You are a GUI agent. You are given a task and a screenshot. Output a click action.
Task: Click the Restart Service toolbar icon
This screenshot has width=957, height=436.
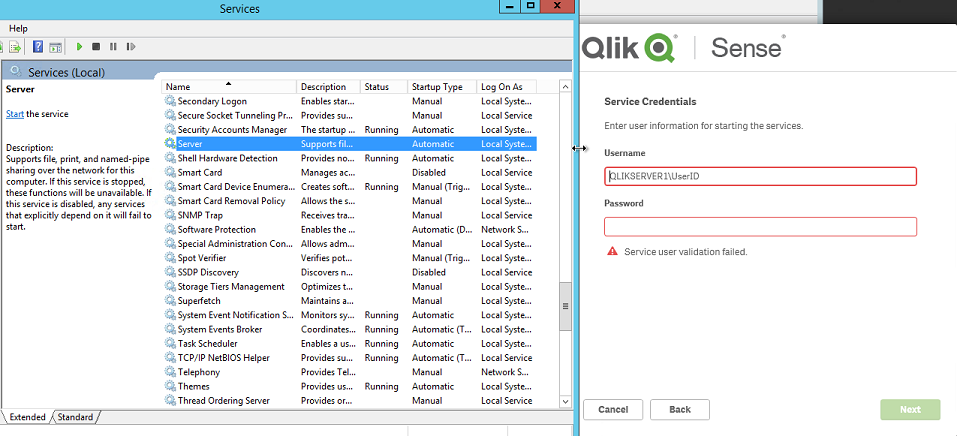point(130,46)
